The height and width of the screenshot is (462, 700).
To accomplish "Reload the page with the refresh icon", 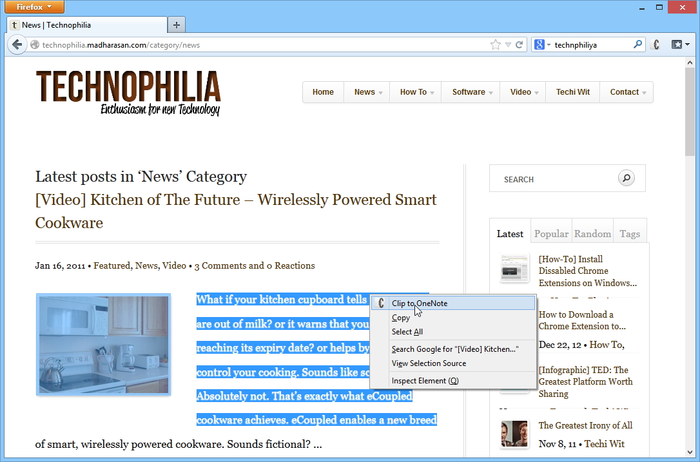I will 519,45.
